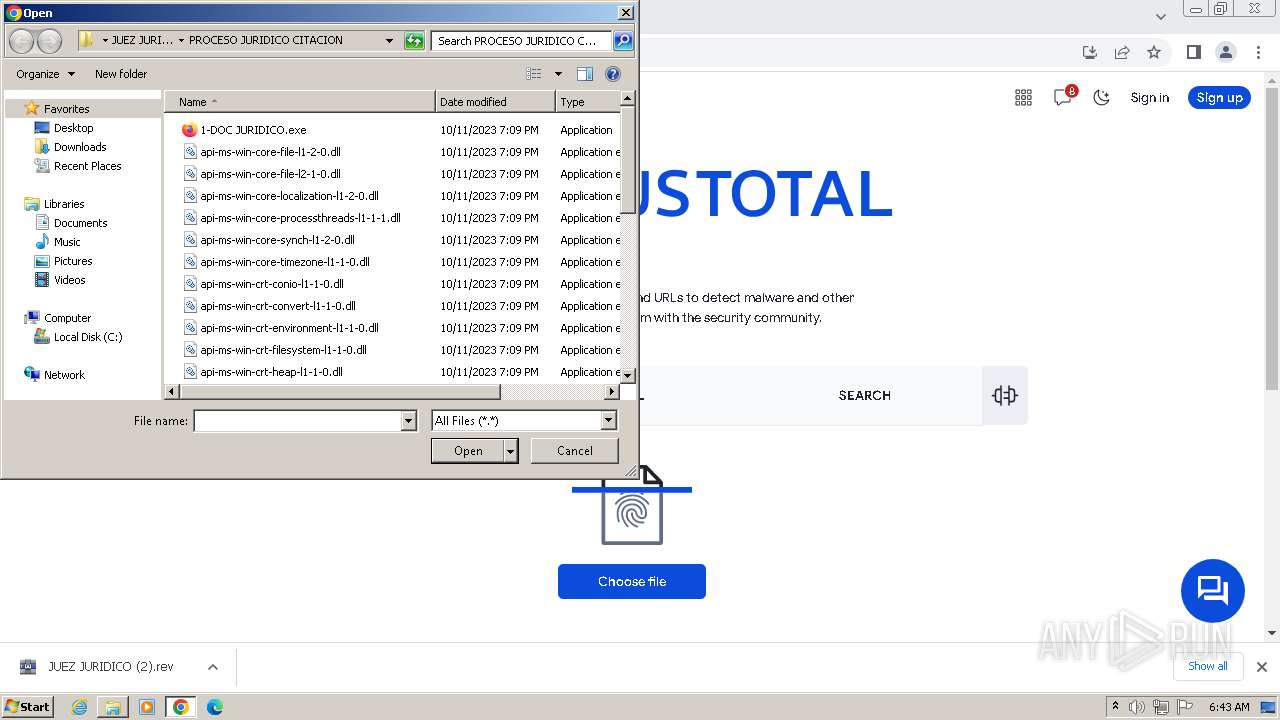
Task: Expand Chrome tab search chevron
Action: [1161, 16]
